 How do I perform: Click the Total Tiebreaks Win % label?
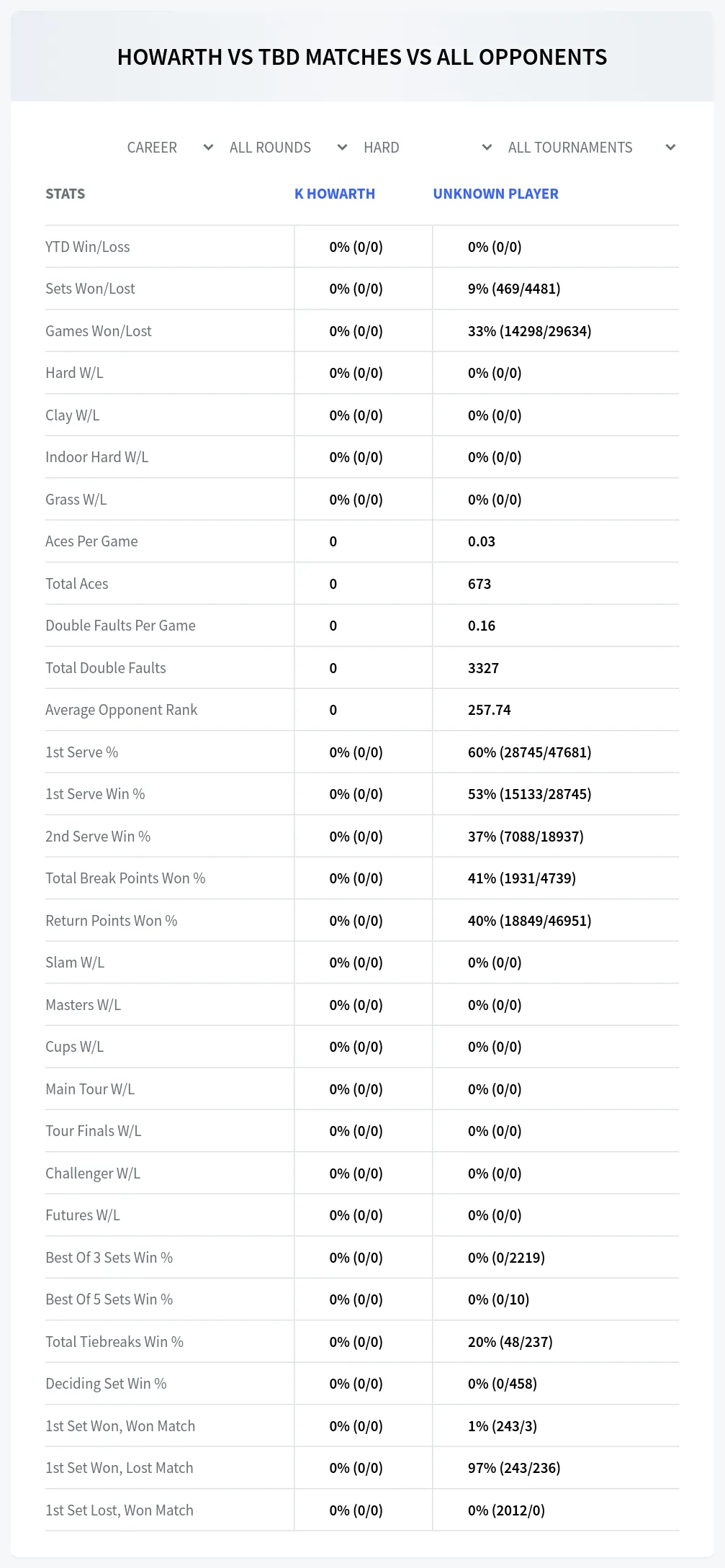point(114,1342)
